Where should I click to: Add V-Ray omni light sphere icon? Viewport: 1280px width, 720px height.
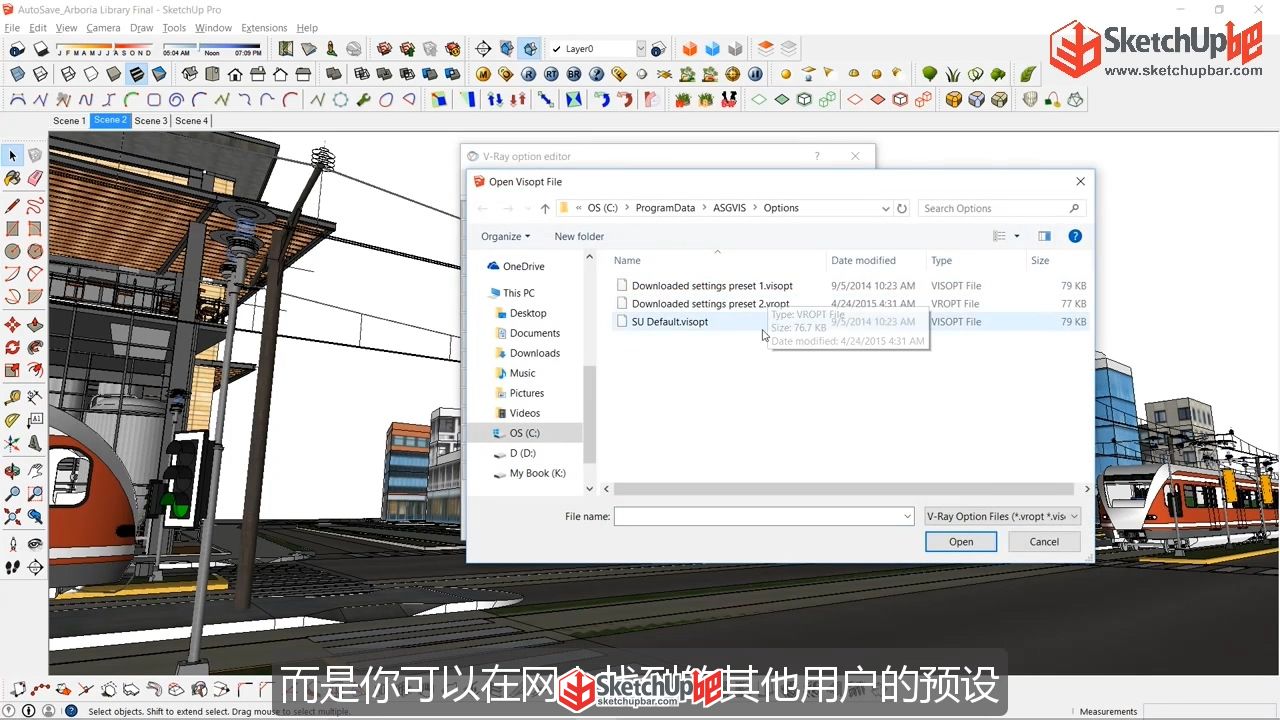point(786,74)
